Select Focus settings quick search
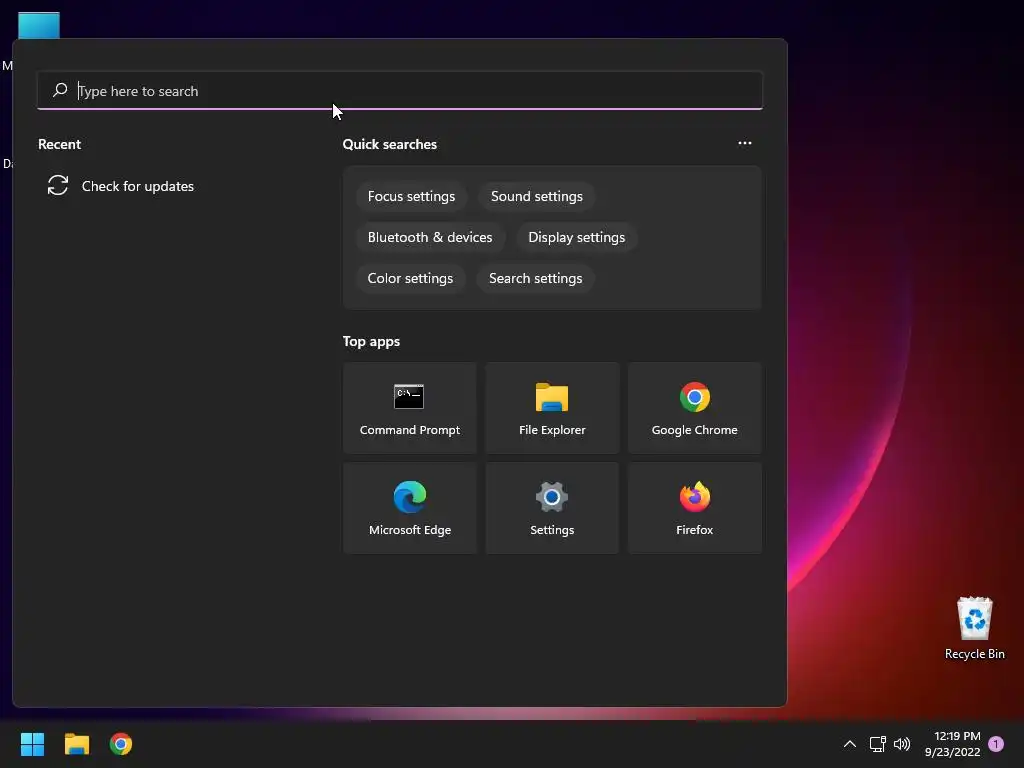Screen dimensions: 1024x768 411,197
